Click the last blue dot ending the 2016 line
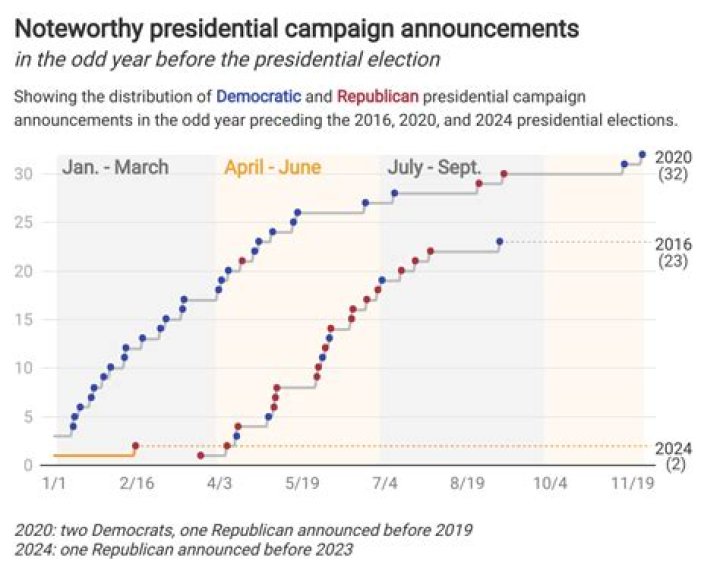Viewport: 720px width, 580px height. point(499,241)
